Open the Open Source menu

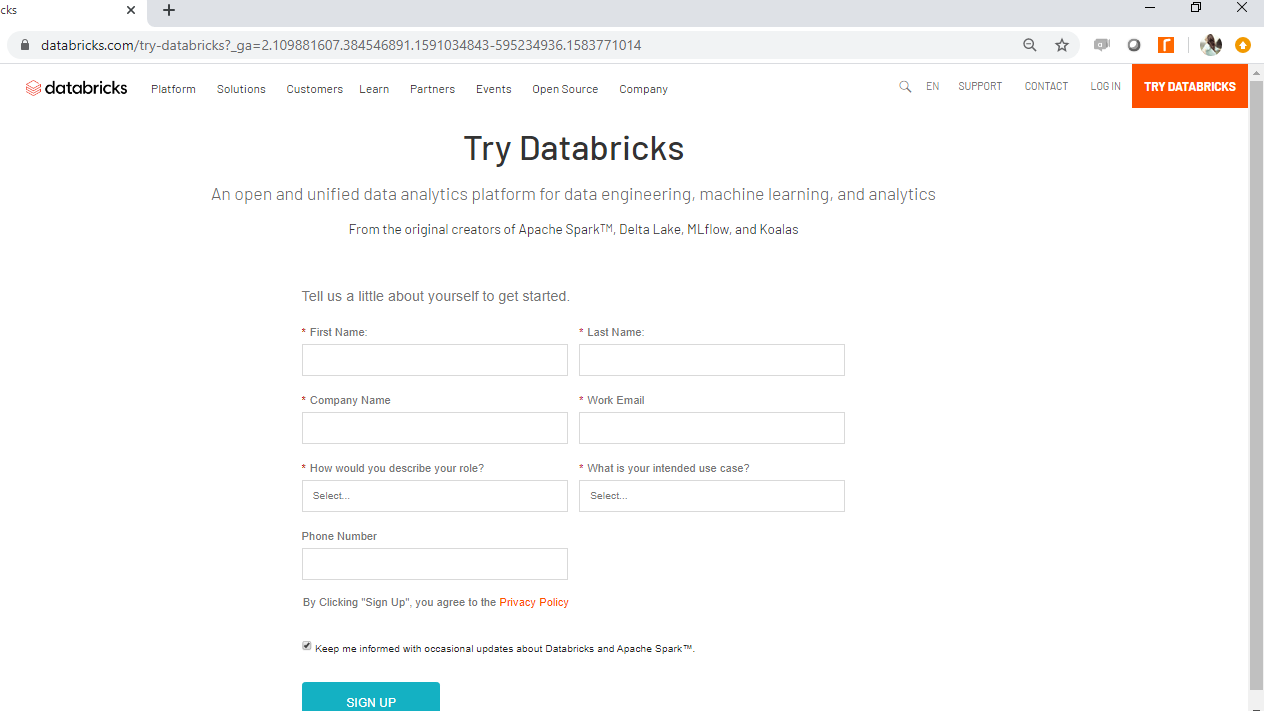point(565,89)
